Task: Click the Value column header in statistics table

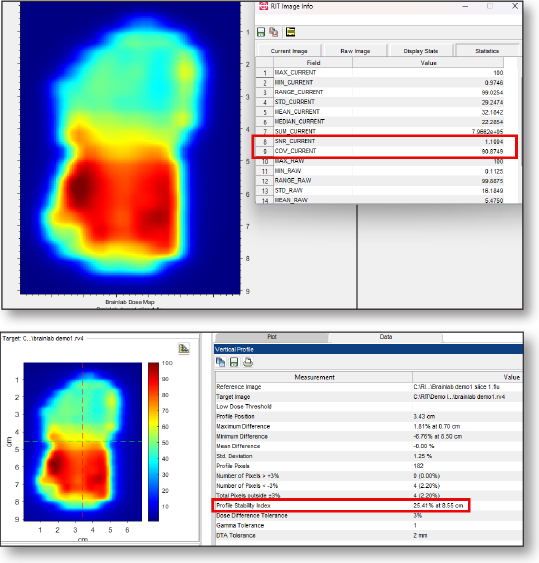Action: point(428,63)
